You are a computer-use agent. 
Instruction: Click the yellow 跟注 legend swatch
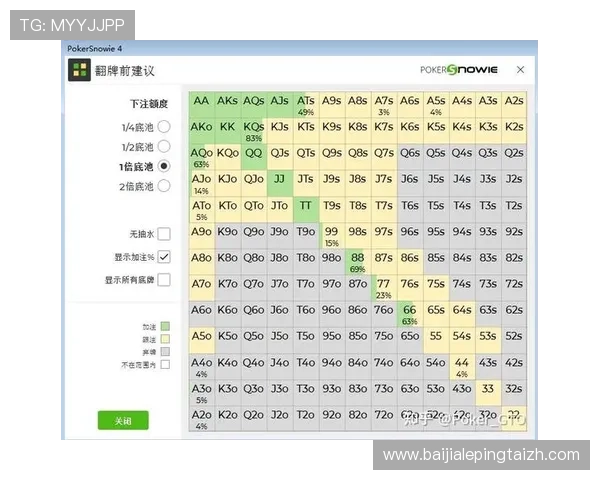pos(165,339)
